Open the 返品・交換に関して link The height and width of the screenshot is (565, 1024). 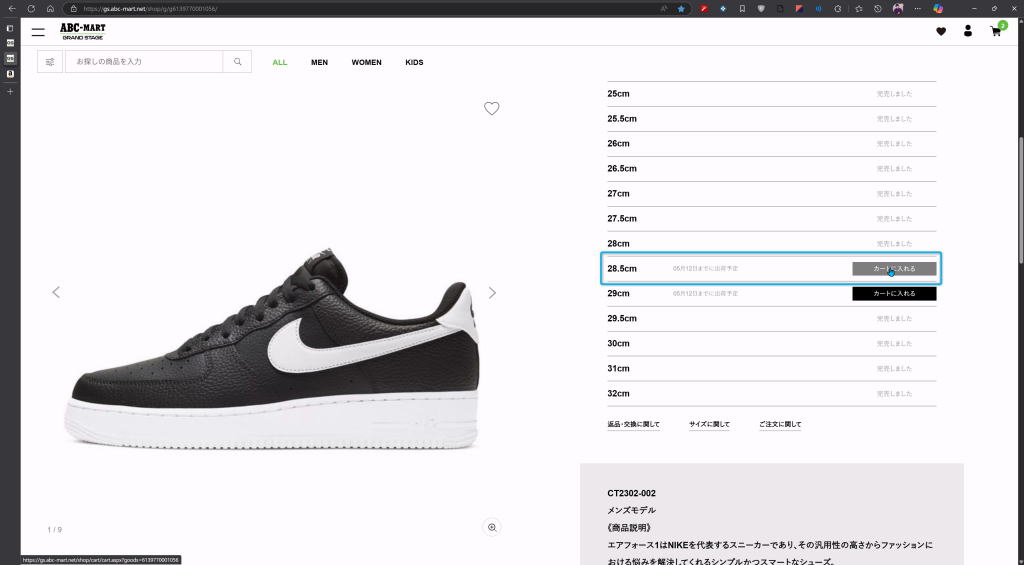coord(633,425)
